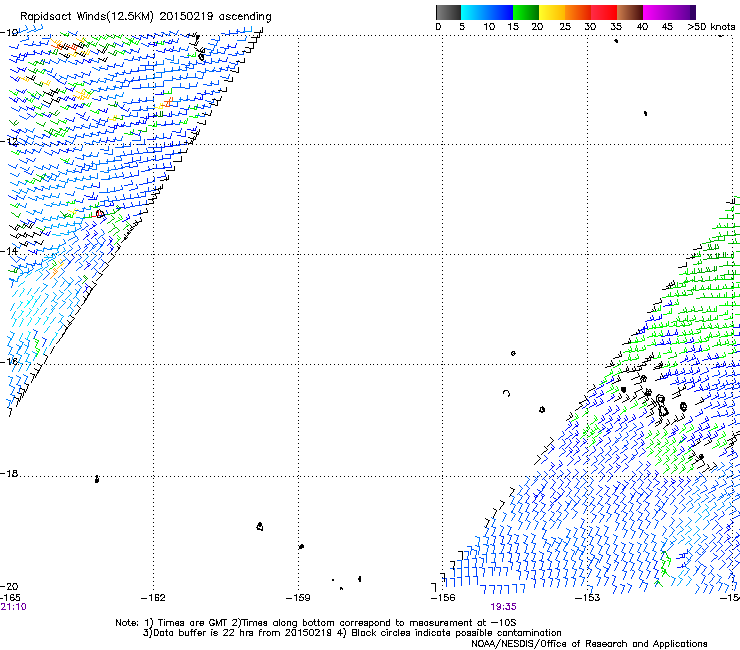Select the '45' legend scale label
The width and height of the screenshot is (740, 650).
(667, 27)
